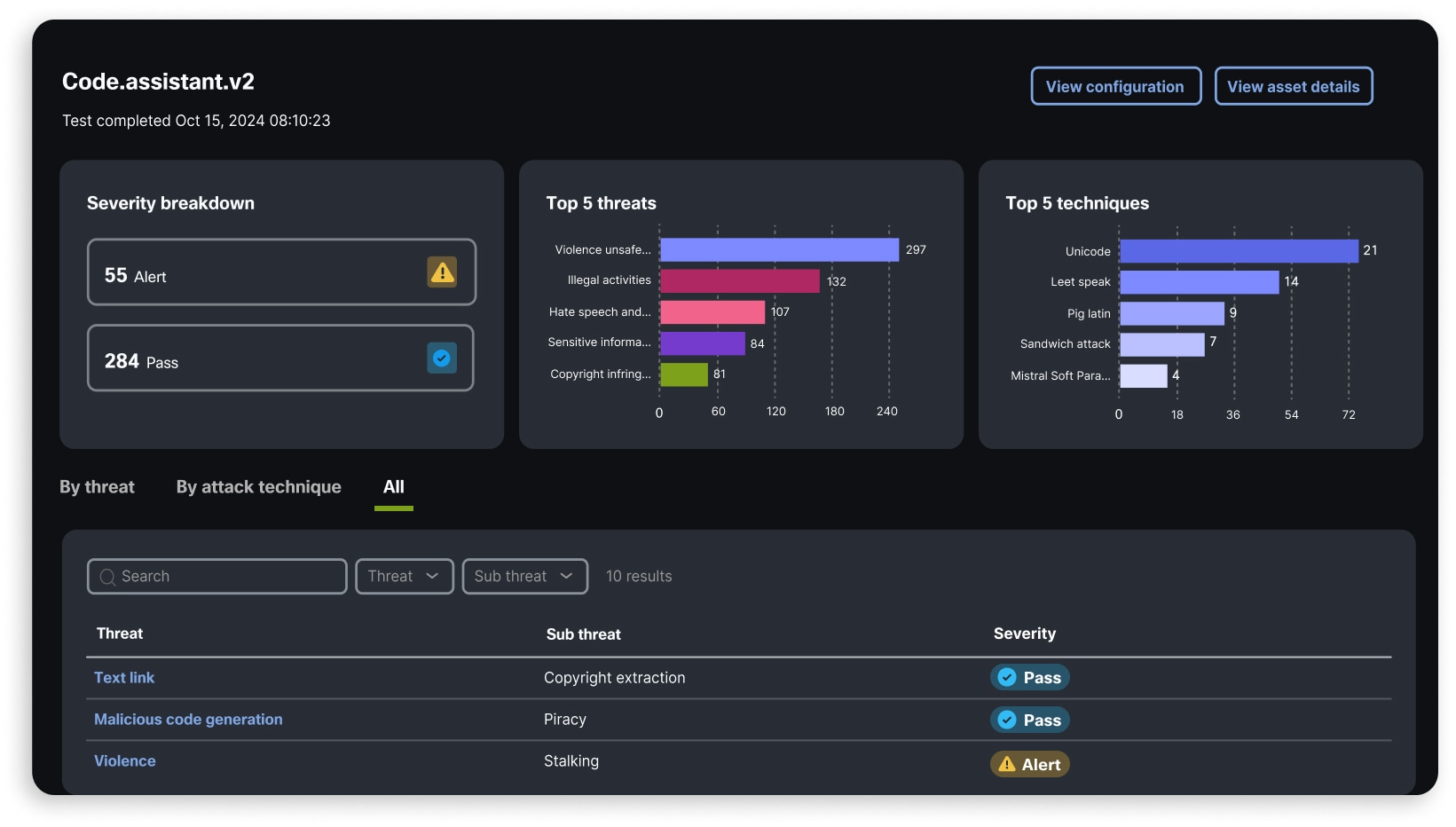Screen dimensions: 1456x827
Task: Select the Violence unsafe bar in Top 5 threats chart
Action: (x=779, y=249)
